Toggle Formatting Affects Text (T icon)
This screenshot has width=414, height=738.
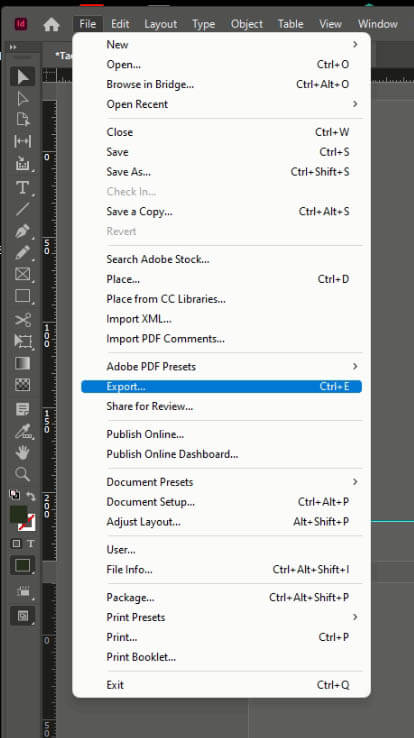(31, 544)
